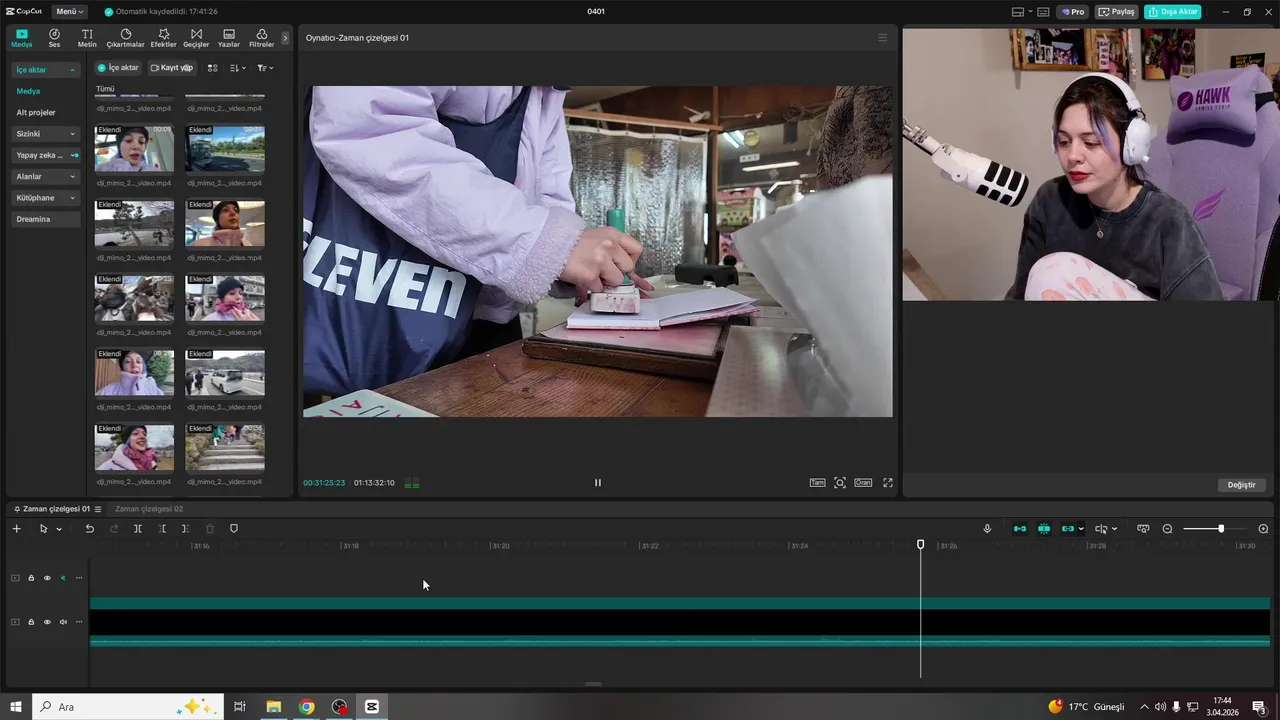This screenshot has height=720, width=1280.
Task: Open the Geçişler transitions panel
Action: pyautogui.click(x=196, y=38)
